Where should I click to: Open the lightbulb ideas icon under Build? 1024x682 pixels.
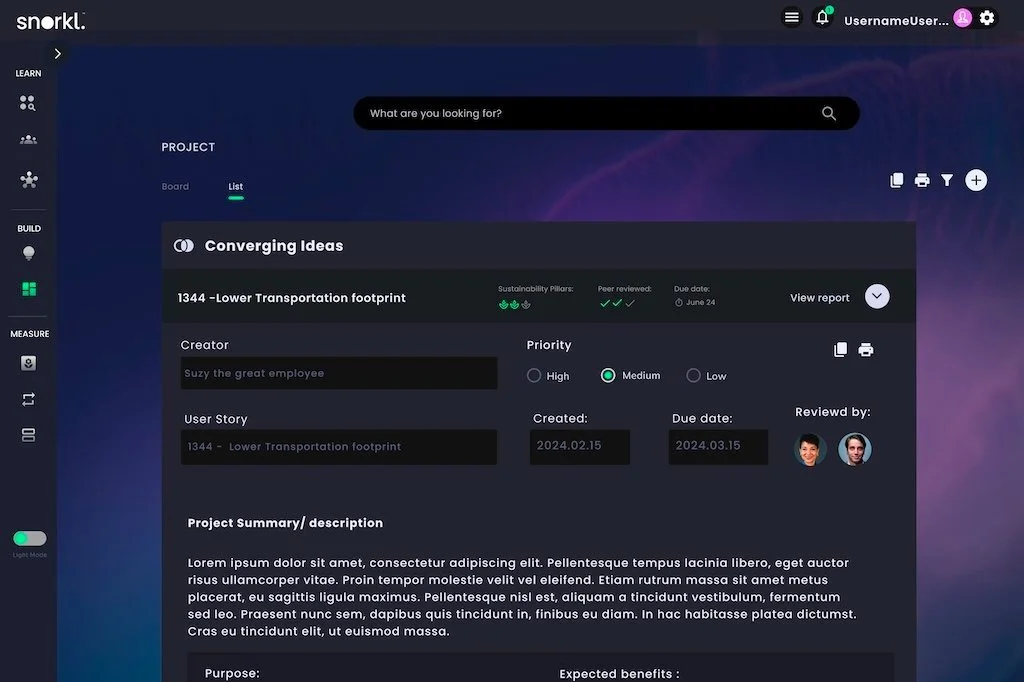29,253
